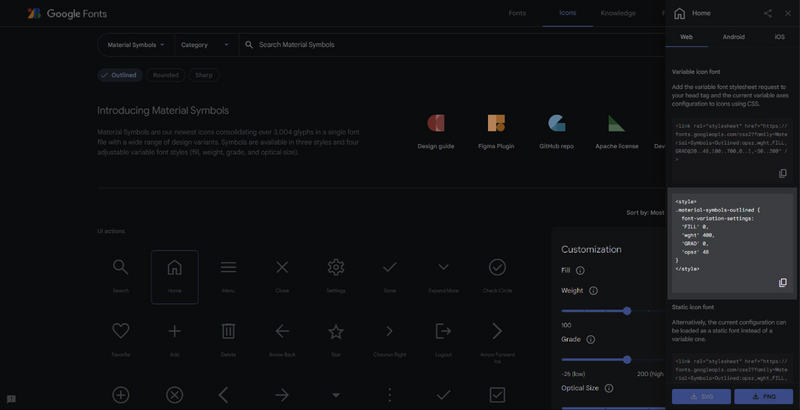The width and height of the screenshot is (800, 410).
Task: Open the Apache license link
Action: click(616, 132)
